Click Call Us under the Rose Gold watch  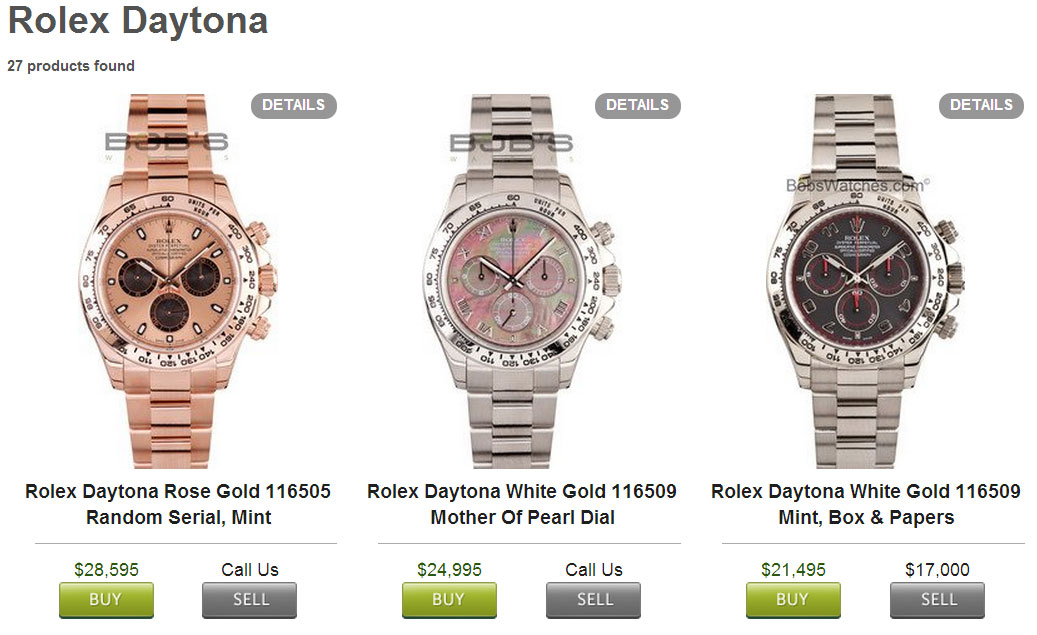click(249, 570)
